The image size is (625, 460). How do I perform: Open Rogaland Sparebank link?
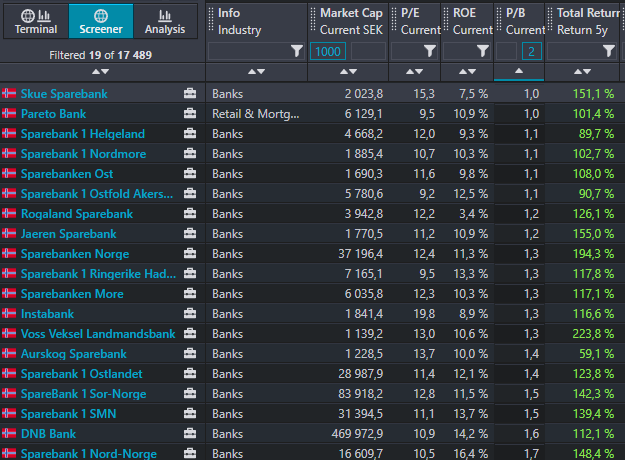click(77, 214)
